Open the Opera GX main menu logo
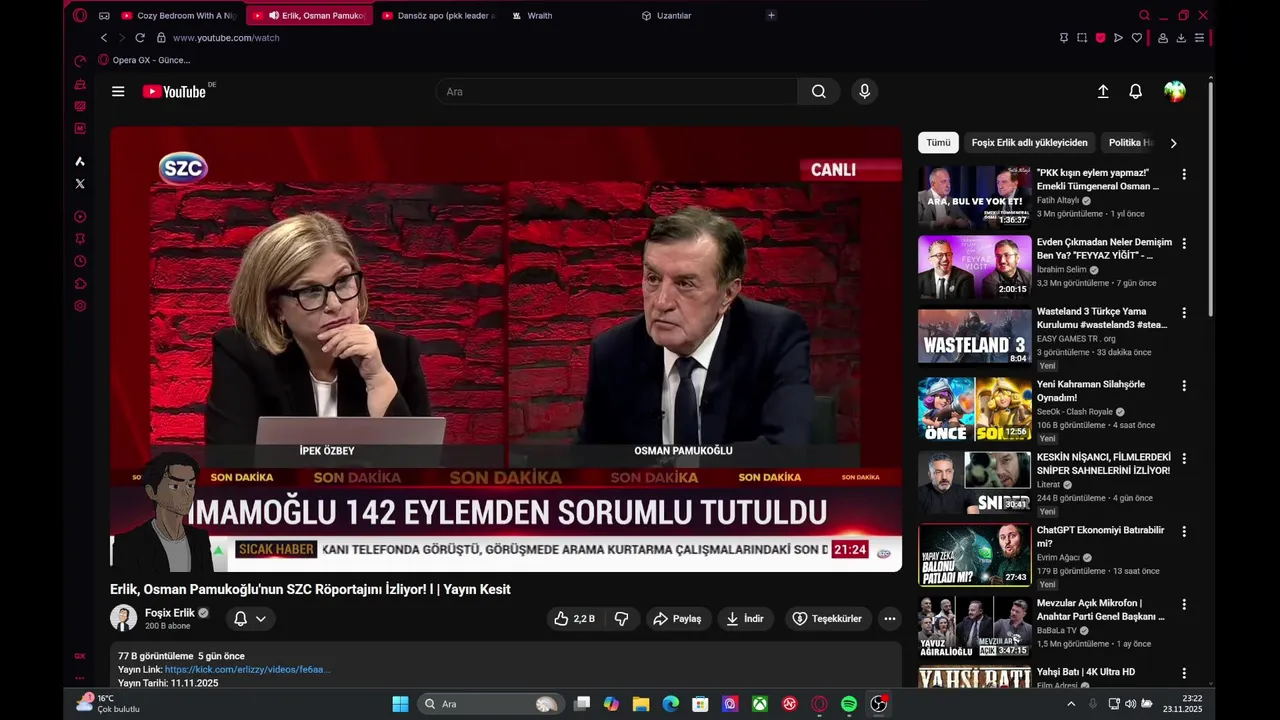Screen dimensions: 1280x720 click(x=80, y=15)
